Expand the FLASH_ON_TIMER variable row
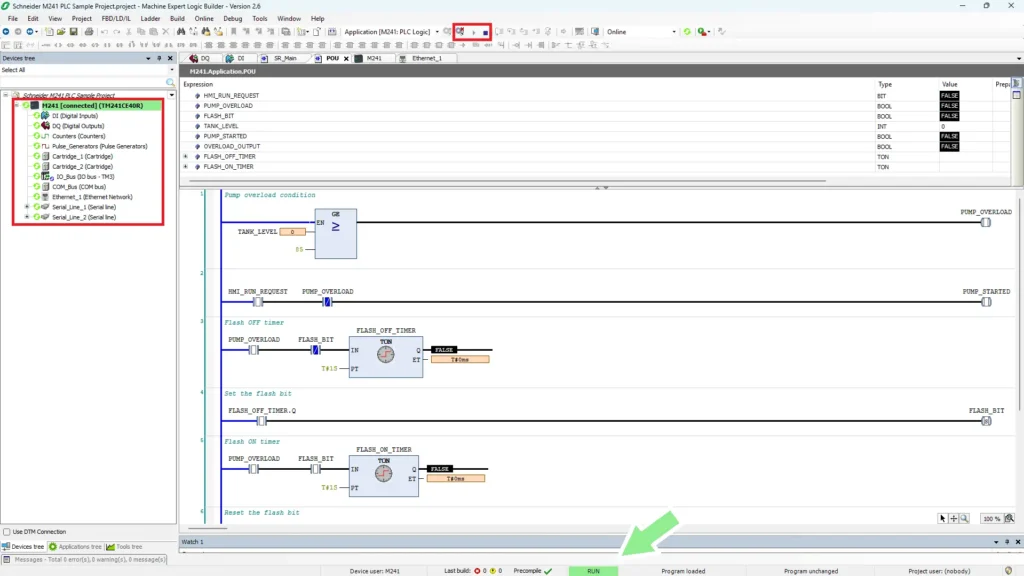The width and height of the screenshot is (1024, 576). pos(185,167)
